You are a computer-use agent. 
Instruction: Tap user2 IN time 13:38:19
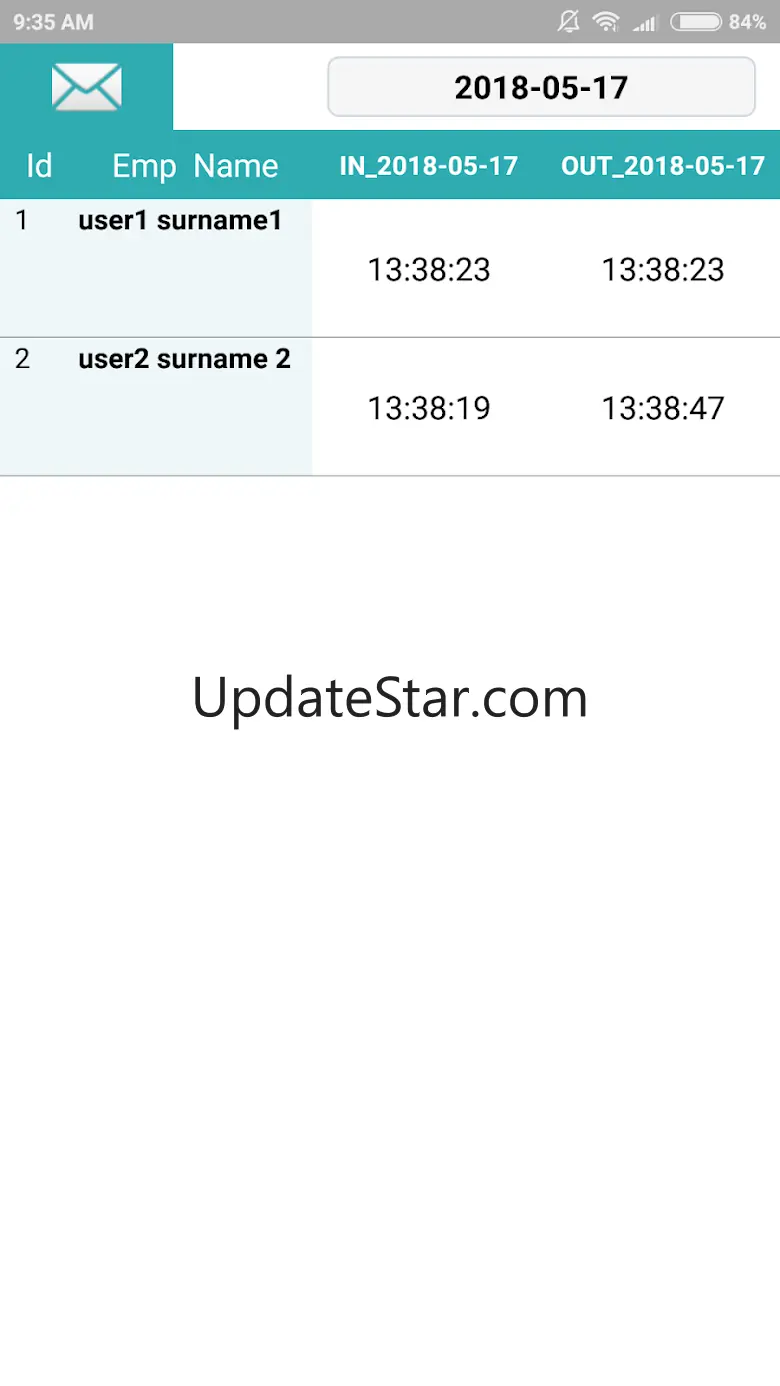(x=429, y=409)
